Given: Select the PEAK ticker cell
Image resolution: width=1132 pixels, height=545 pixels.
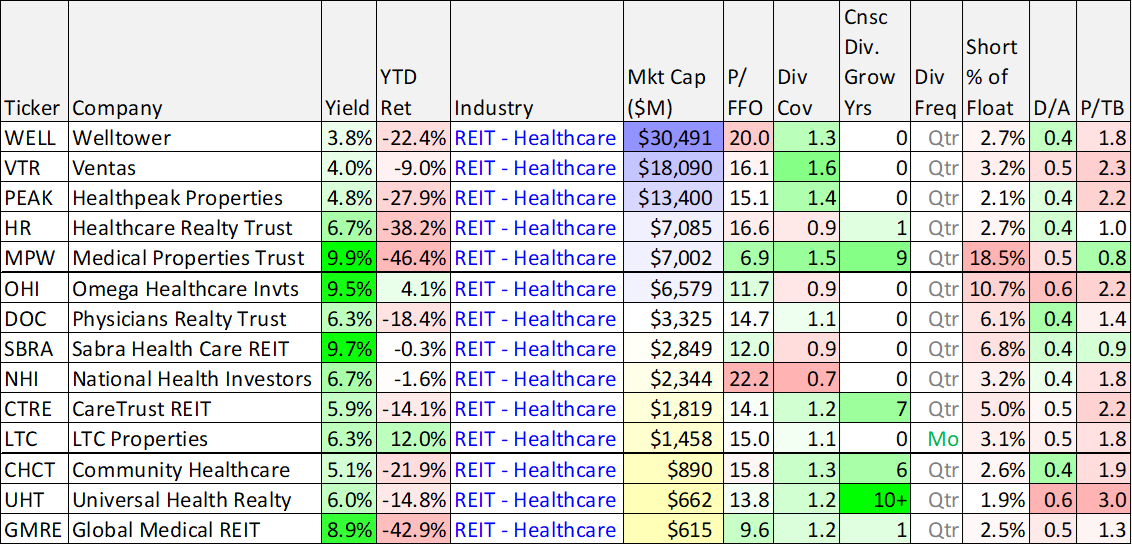Looking at the screenshot, I should click(35, 198).
